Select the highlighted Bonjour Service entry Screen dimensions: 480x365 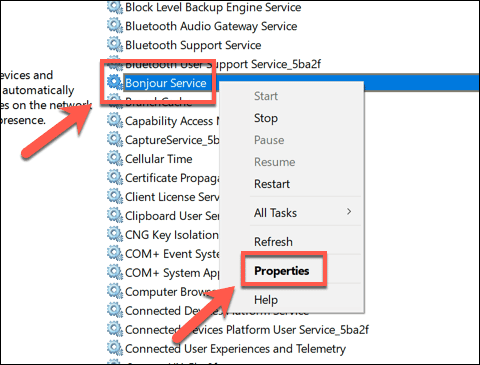coord(166,83)
